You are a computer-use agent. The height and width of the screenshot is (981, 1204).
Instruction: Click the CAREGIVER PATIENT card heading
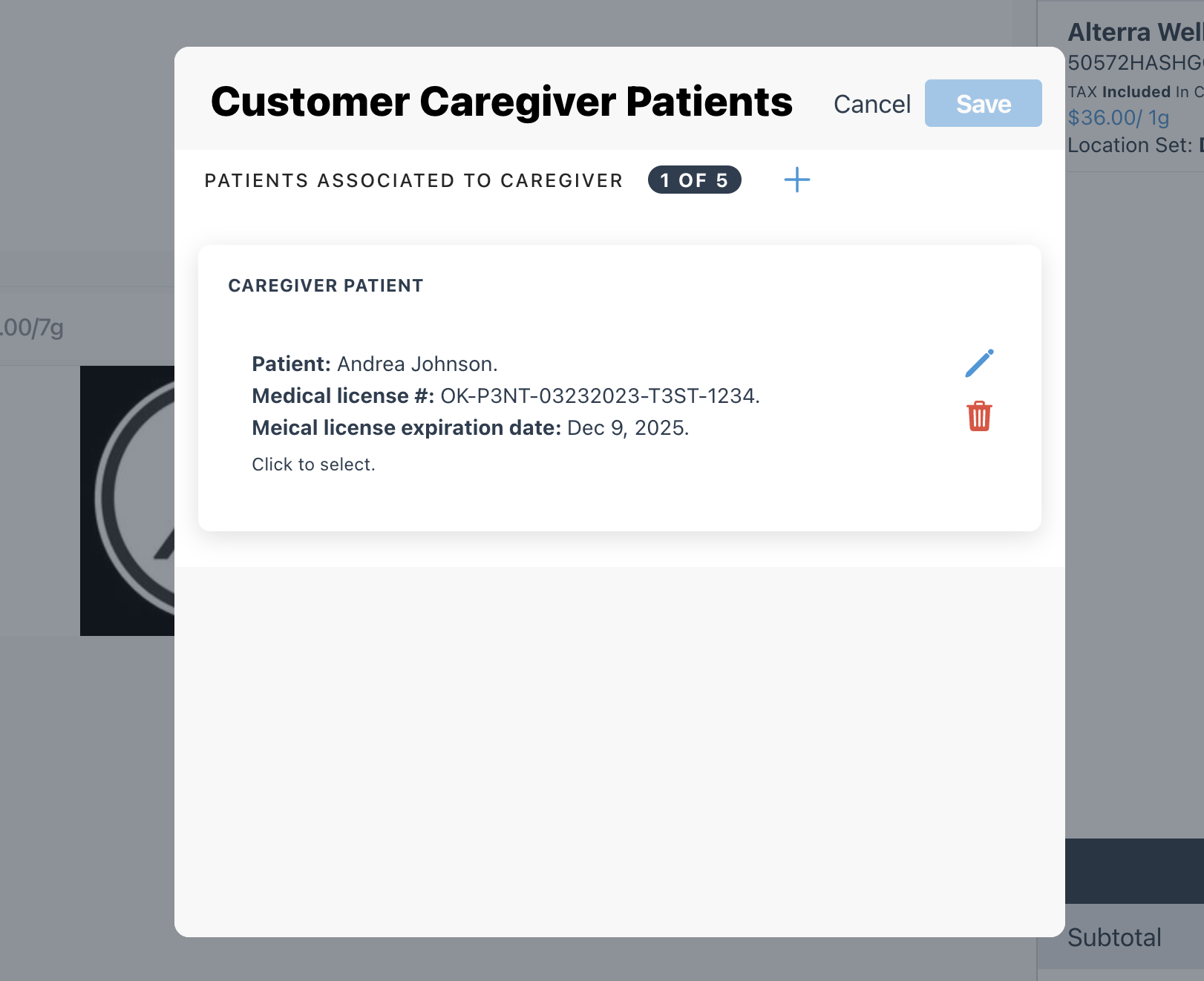(325, 286)
